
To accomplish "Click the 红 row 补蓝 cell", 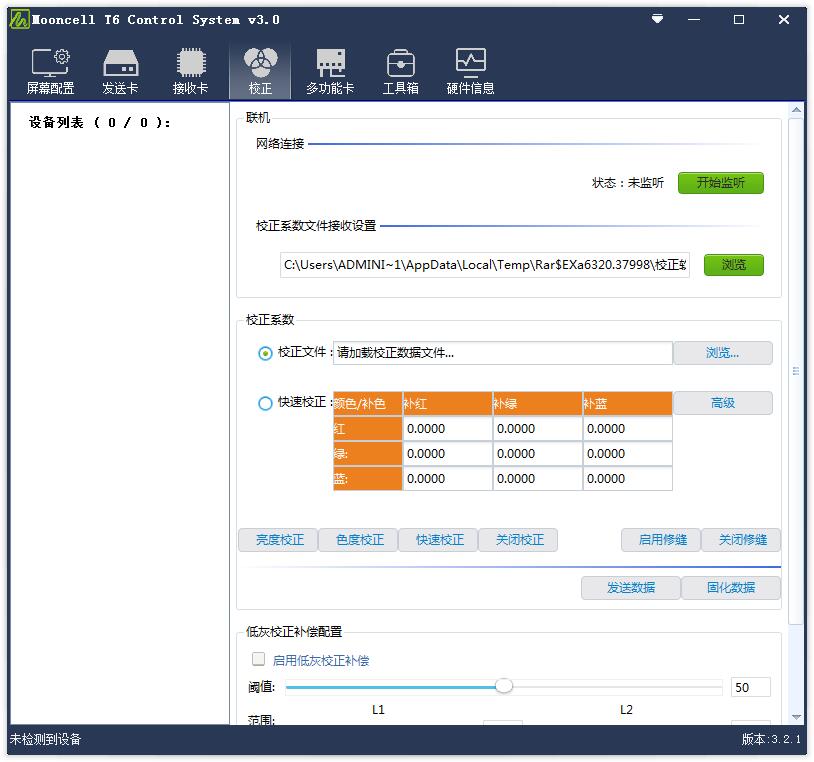I will coord(628,429).
